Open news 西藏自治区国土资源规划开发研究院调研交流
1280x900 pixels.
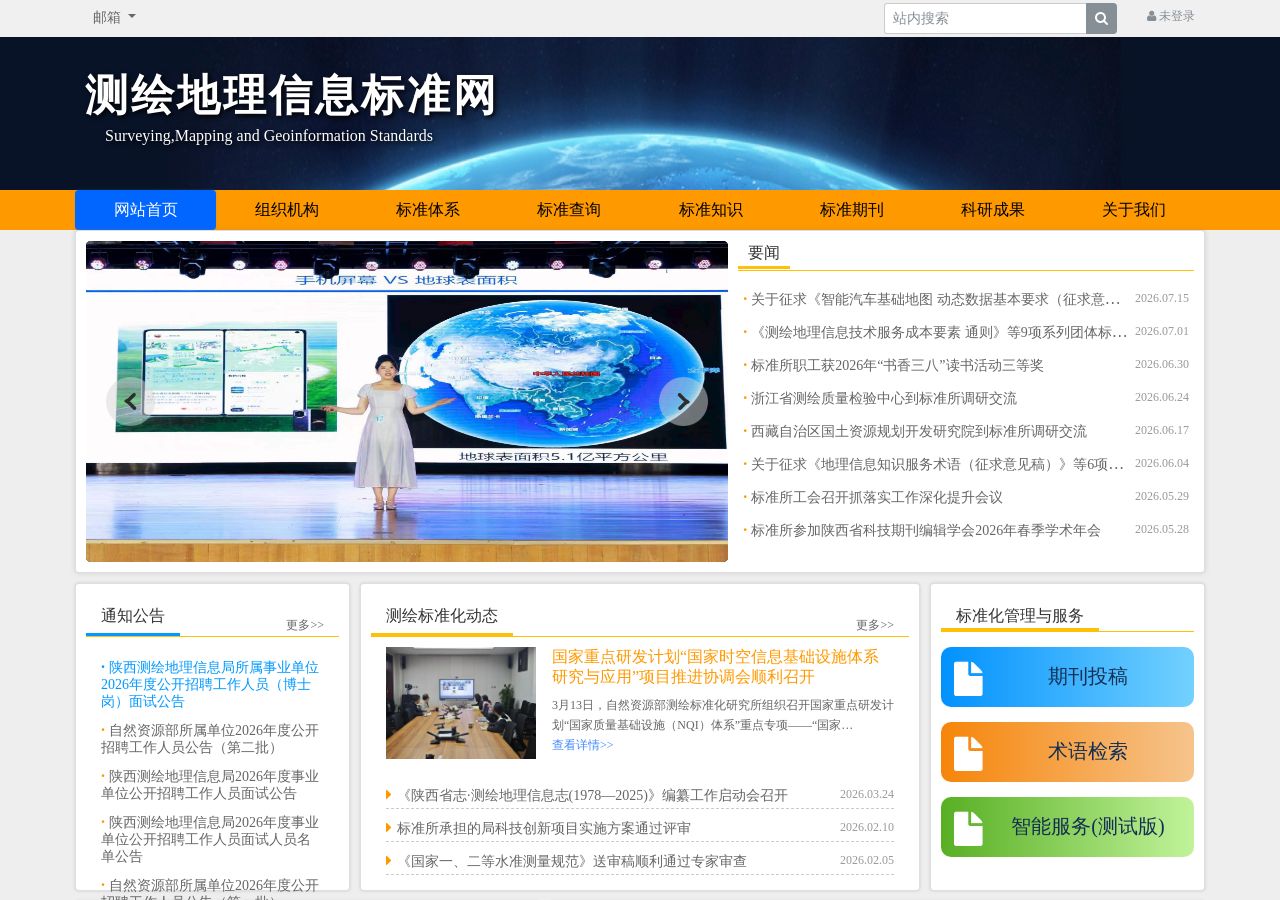(919, 431)
